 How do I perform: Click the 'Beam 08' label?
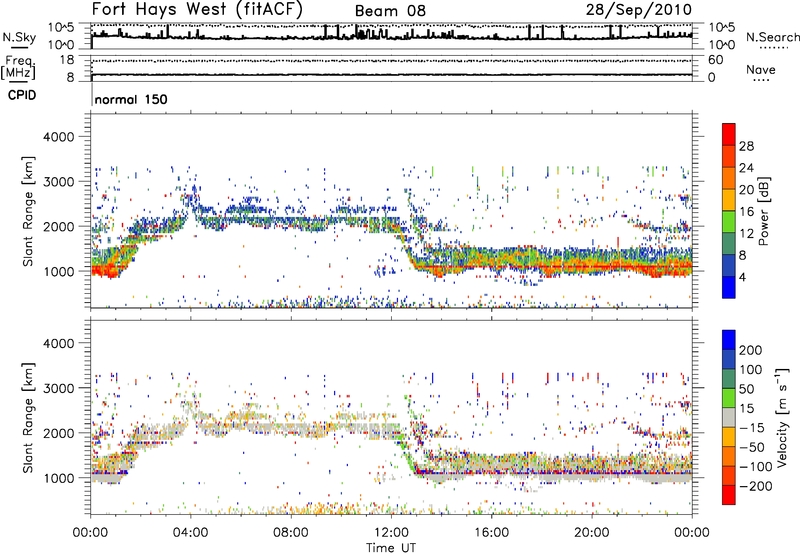click(390, 11)
